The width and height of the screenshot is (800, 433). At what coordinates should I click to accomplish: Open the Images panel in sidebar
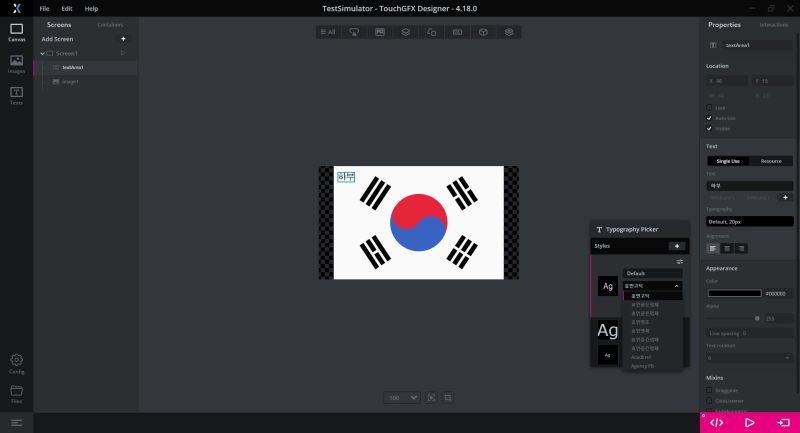coord(16,62)
